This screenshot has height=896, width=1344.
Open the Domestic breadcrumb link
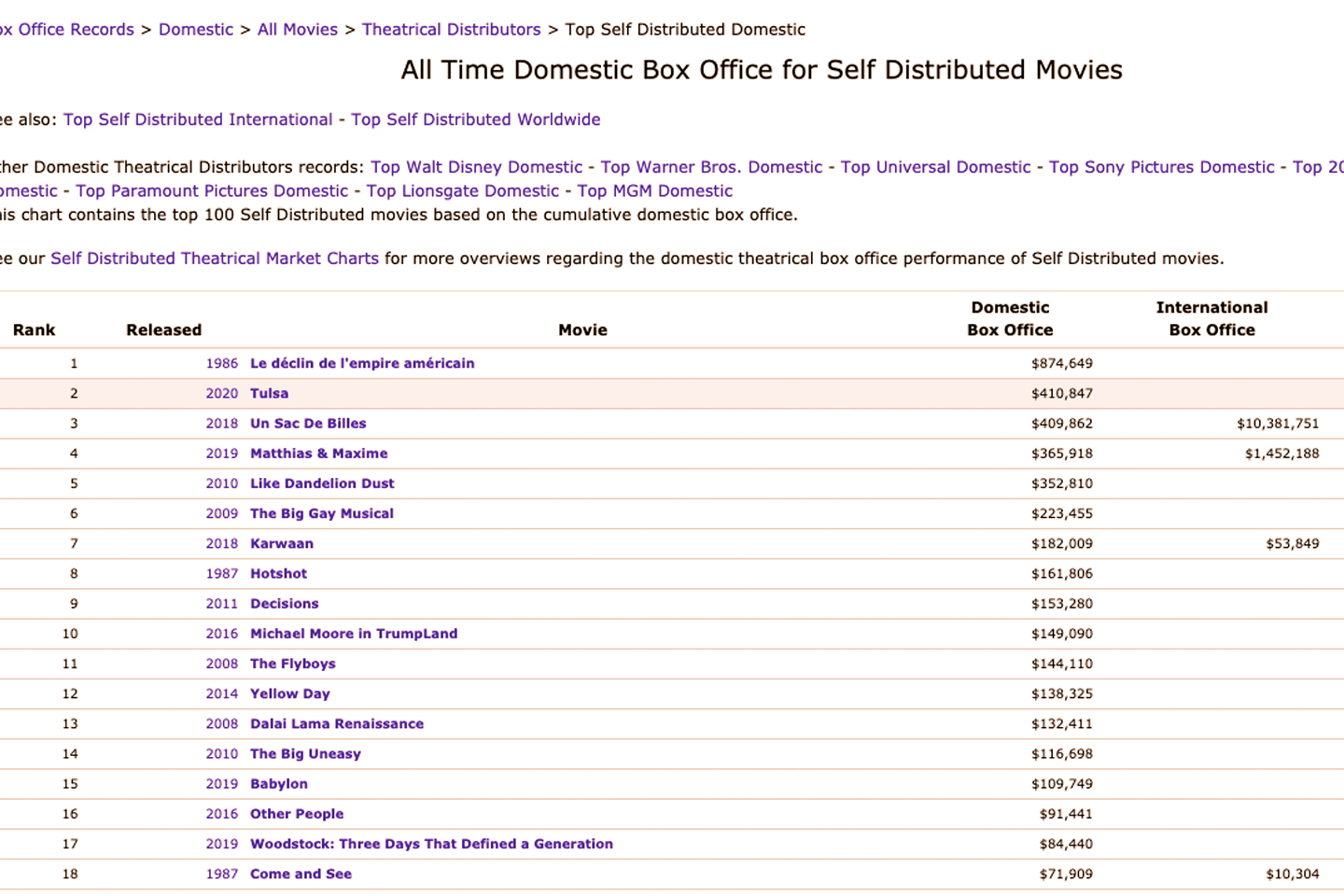(x=196, y=29)
